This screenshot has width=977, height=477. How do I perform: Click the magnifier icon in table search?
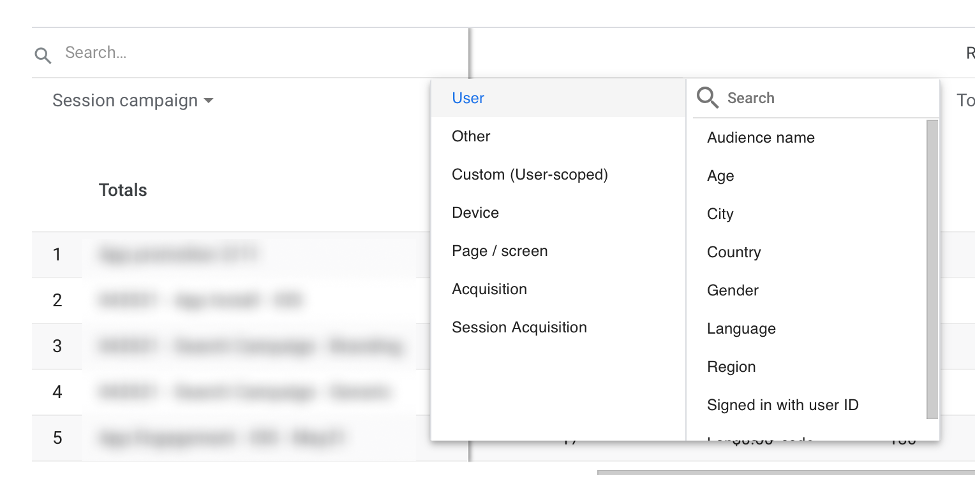[x=42, y=55]
